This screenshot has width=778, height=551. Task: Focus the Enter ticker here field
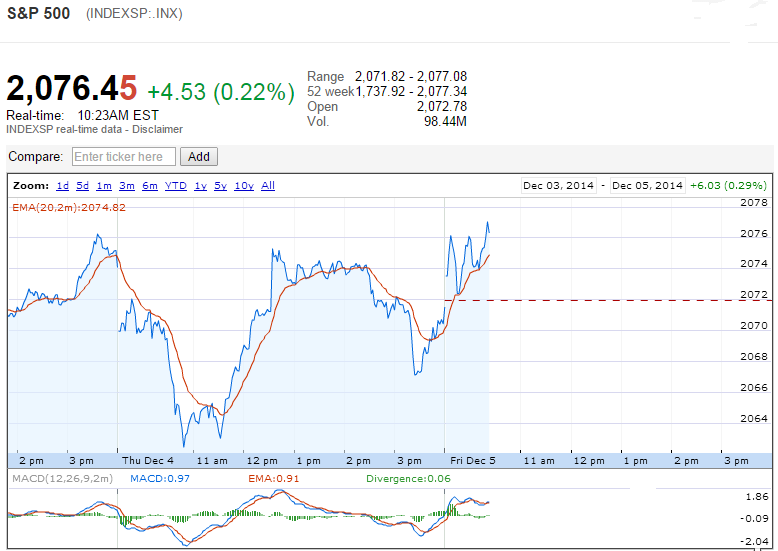(124, 157)
